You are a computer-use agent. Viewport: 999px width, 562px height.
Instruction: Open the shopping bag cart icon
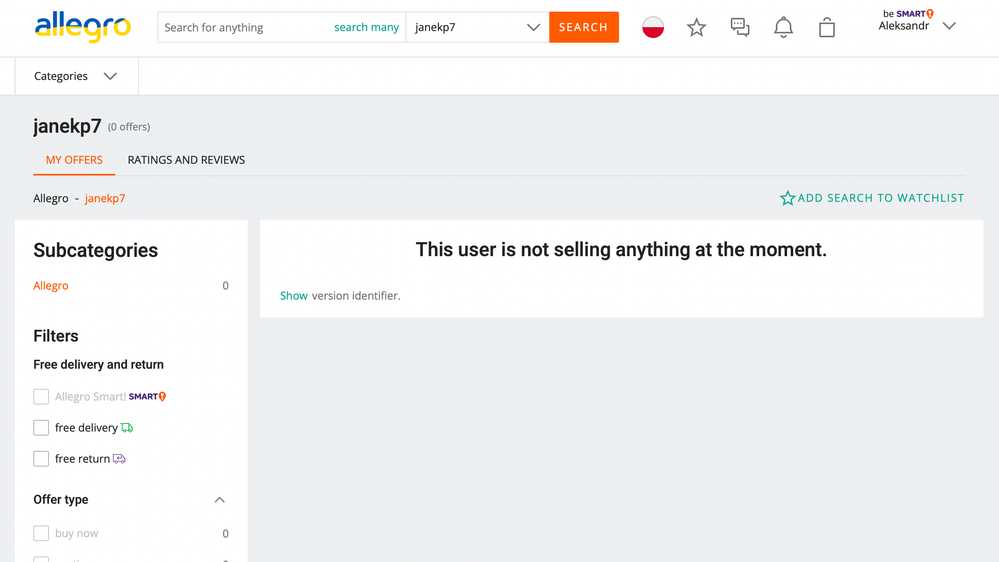point(827,27)
